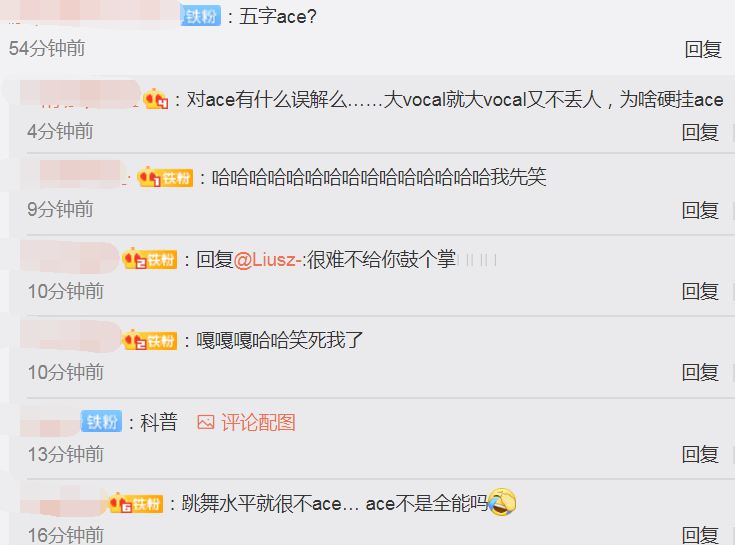Click the 铁粉 badge before 嘎嘎嘎哈哈笑死我了
The image size is (735, 545).
[x=150, y=340]
